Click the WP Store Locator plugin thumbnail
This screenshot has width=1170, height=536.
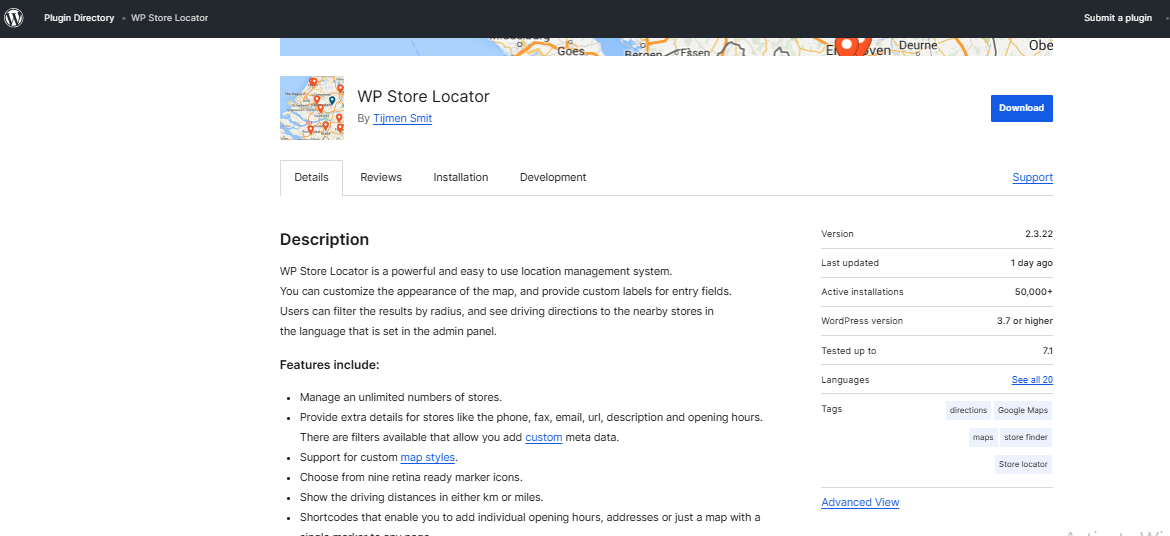312,108
